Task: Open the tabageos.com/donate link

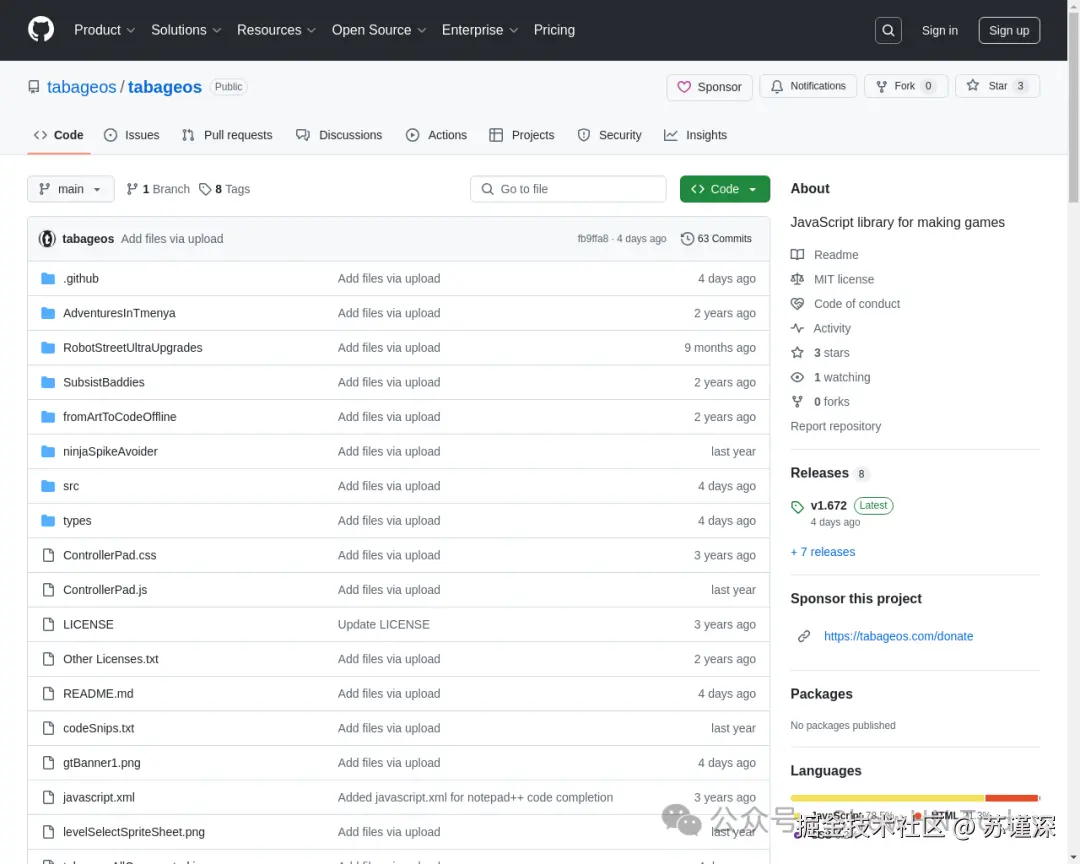Action: 898,636
